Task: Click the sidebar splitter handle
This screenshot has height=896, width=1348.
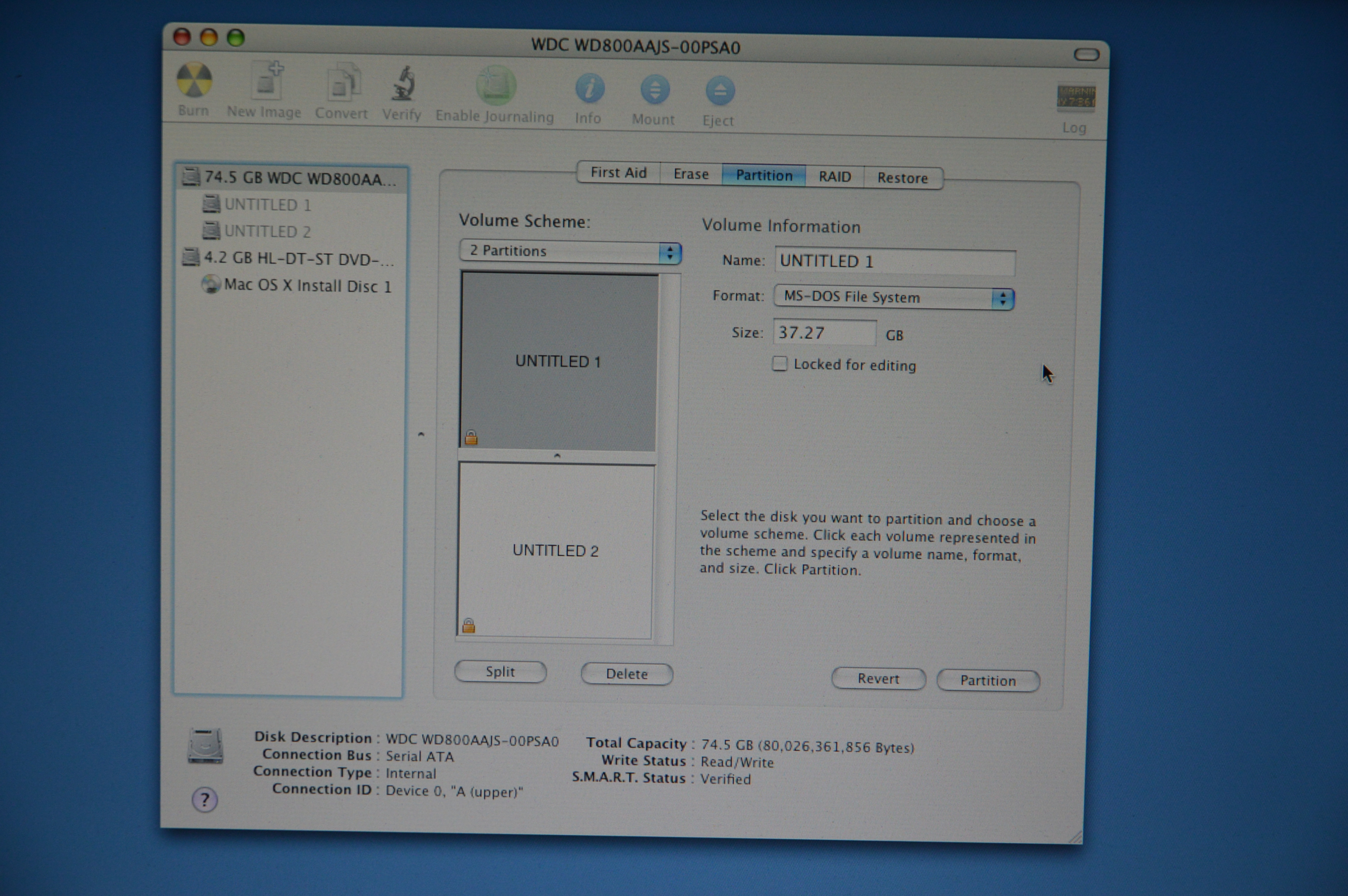Action: pos(421,435)
